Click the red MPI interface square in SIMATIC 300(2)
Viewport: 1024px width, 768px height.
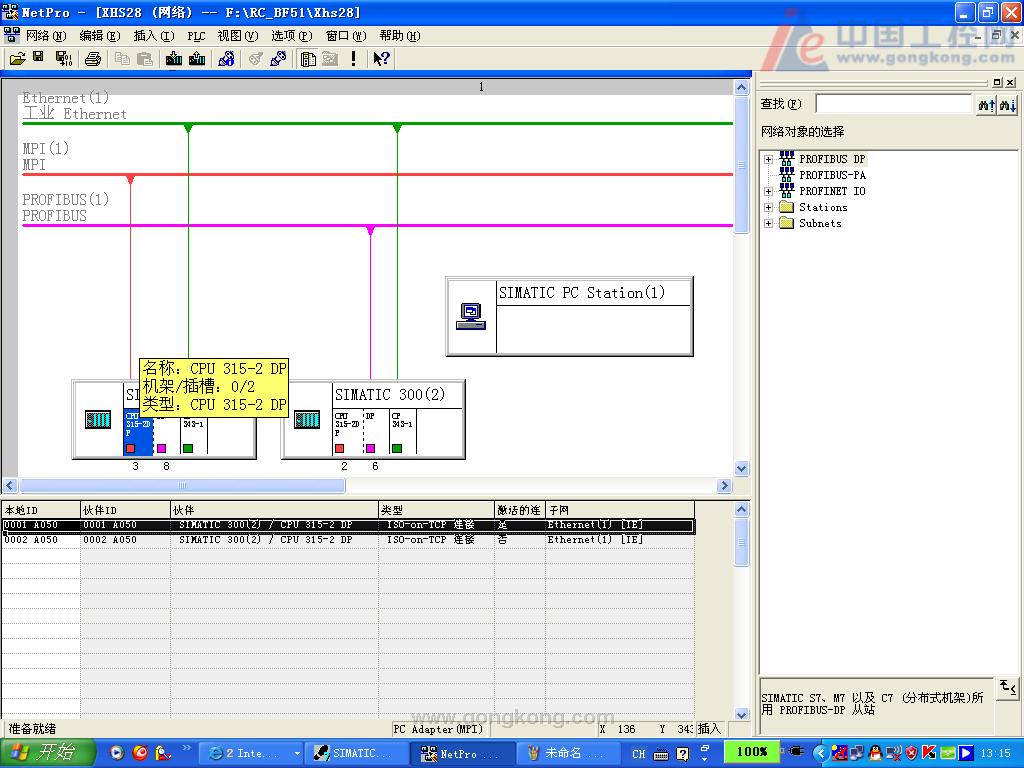tap(340, 449)
